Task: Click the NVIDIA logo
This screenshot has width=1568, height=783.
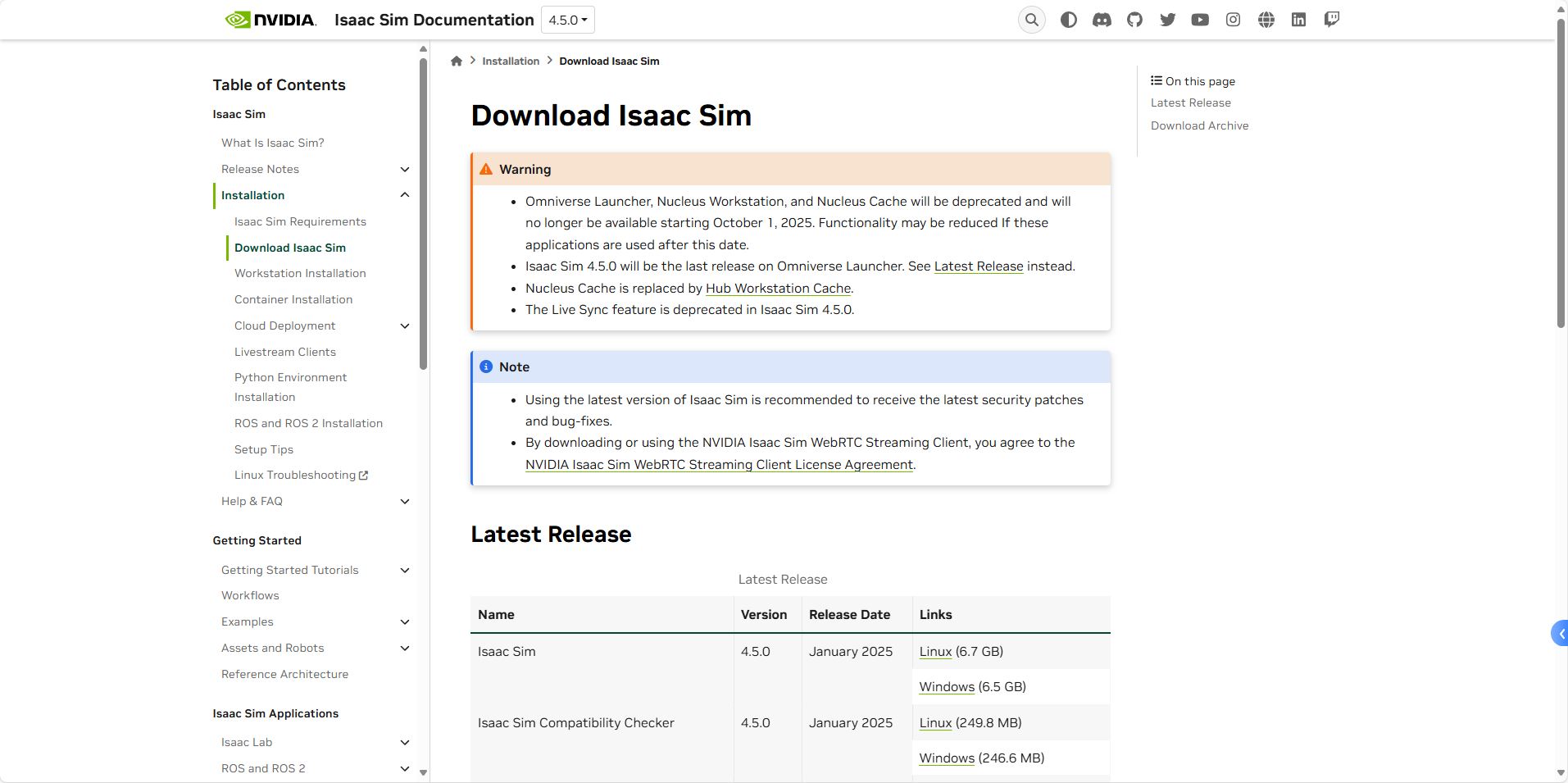Action: pyautogui.click(x=270, y=19)
